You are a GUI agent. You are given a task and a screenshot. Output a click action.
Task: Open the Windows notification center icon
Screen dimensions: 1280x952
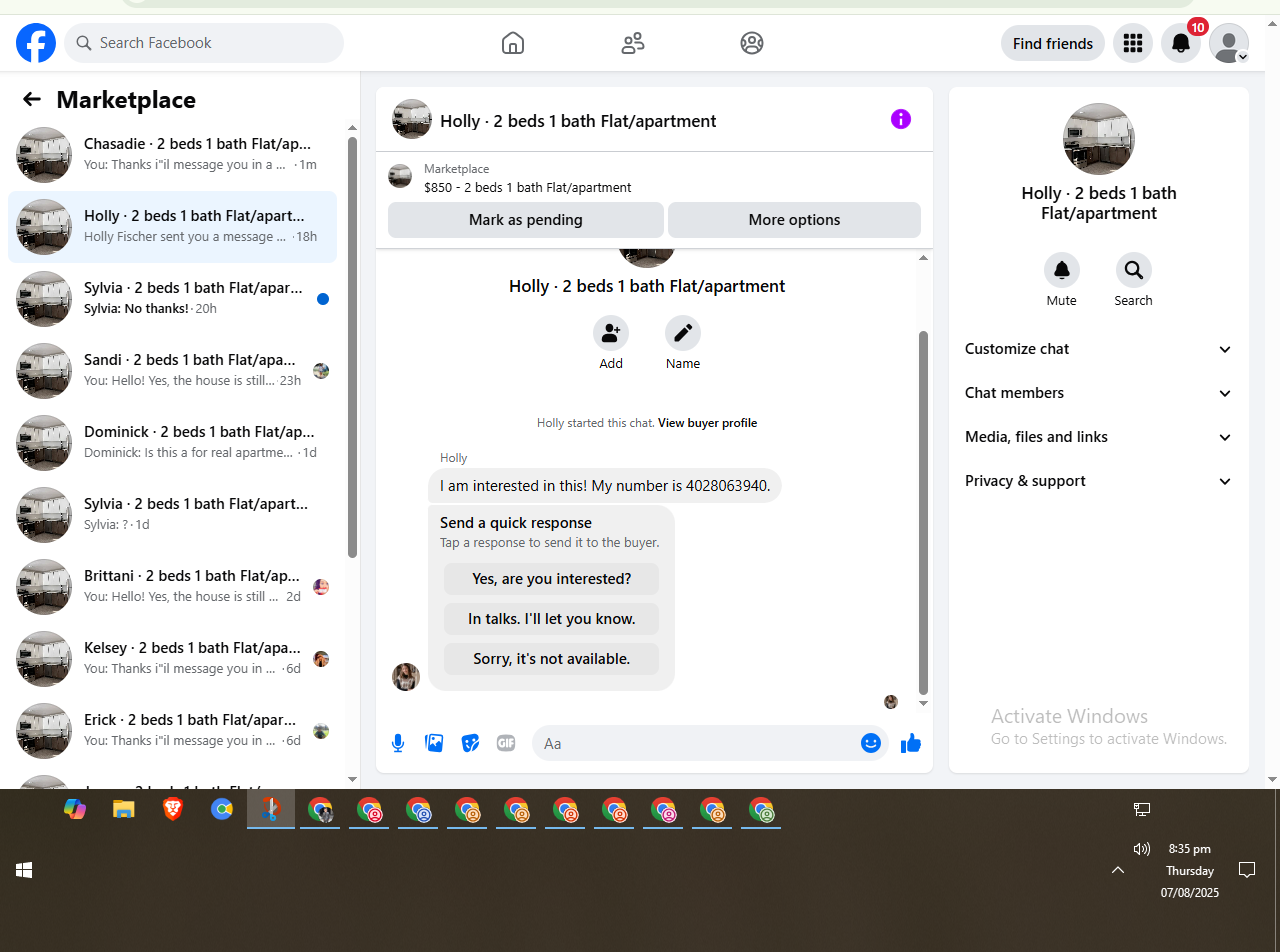pos(1247,869)
